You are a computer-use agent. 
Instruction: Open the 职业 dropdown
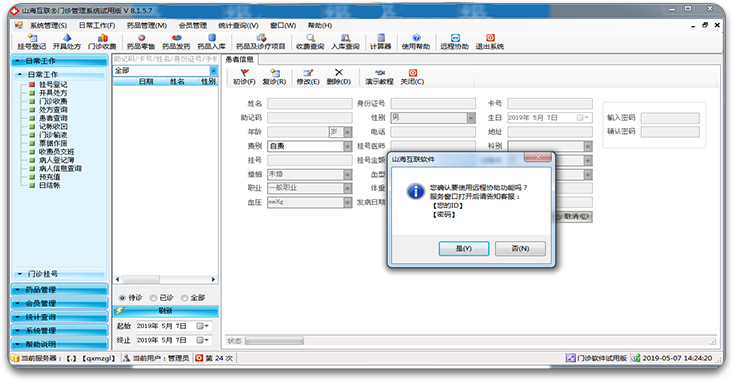click(347, 188)
